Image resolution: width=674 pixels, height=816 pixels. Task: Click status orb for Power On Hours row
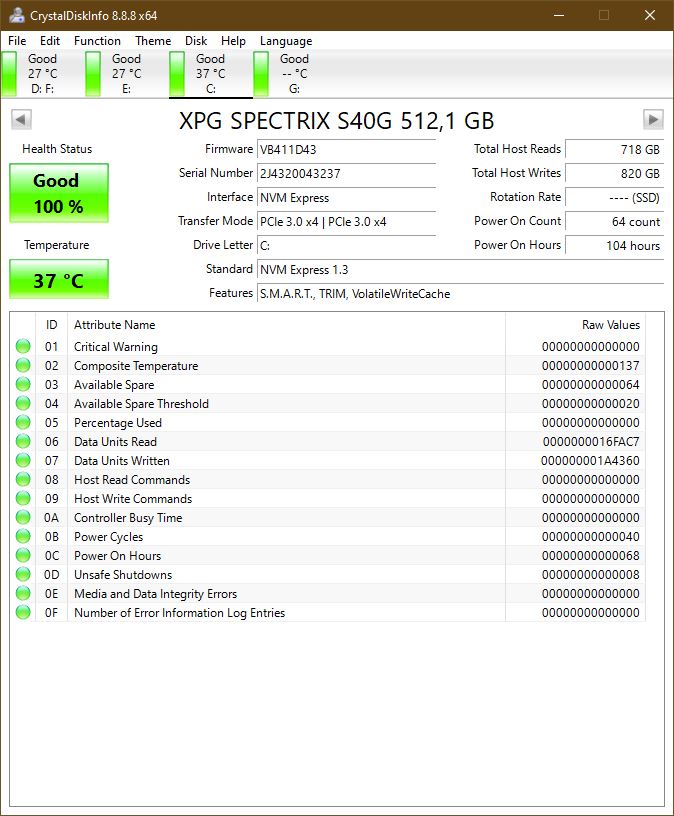[x=23, y=555]
